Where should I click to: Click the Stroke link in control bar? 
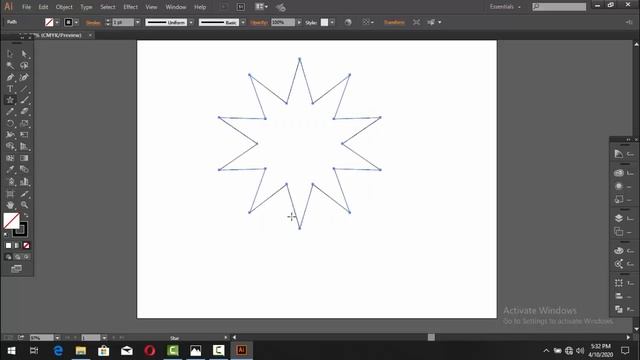(x=93, y=23)
